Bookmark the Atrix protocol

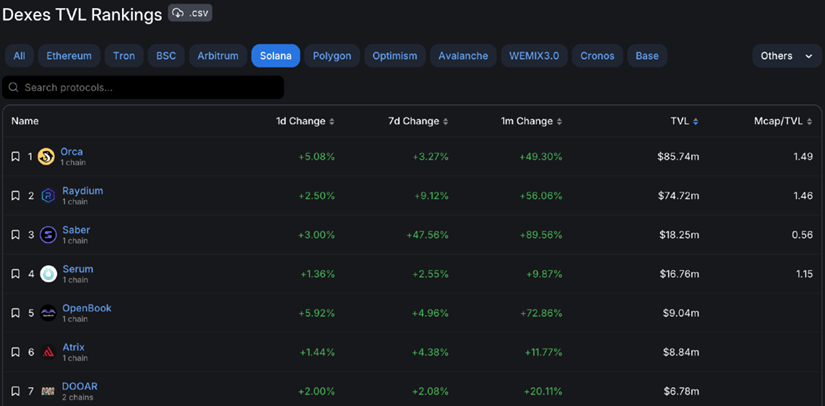coord(16,352)
